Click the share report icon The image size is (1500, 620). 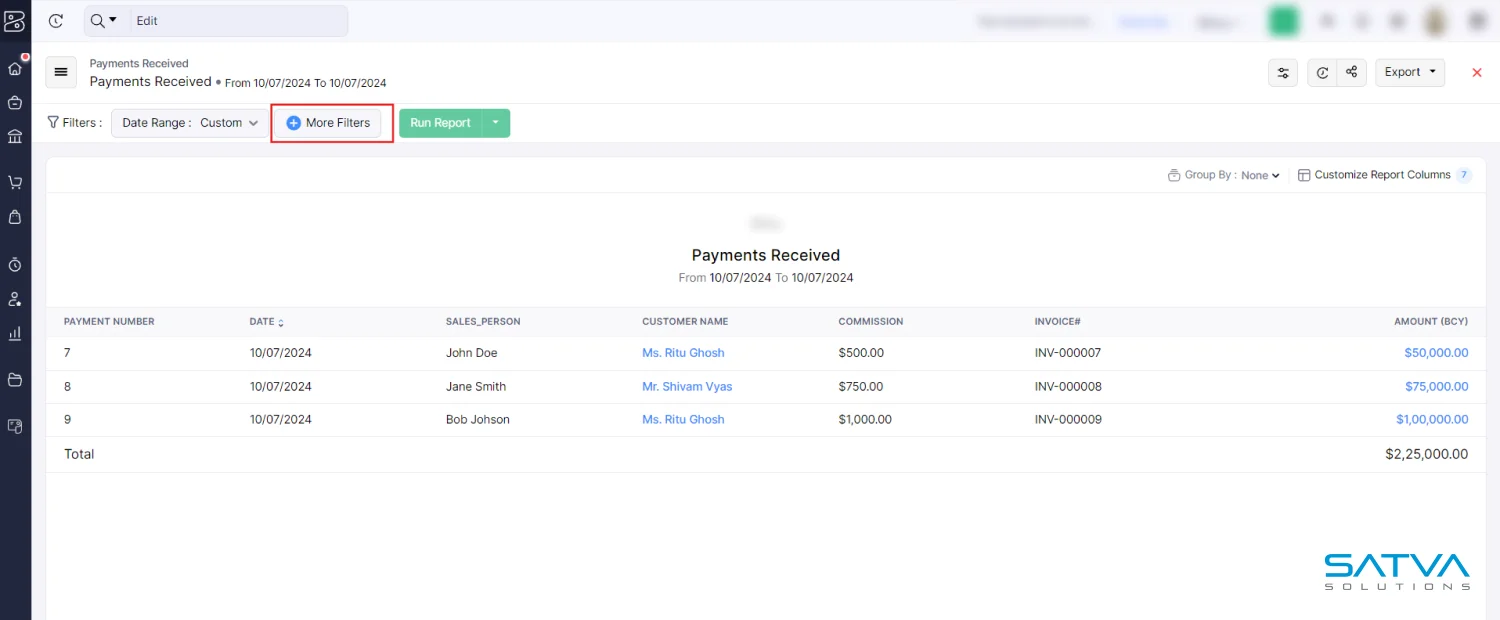tap(1352, 72)
